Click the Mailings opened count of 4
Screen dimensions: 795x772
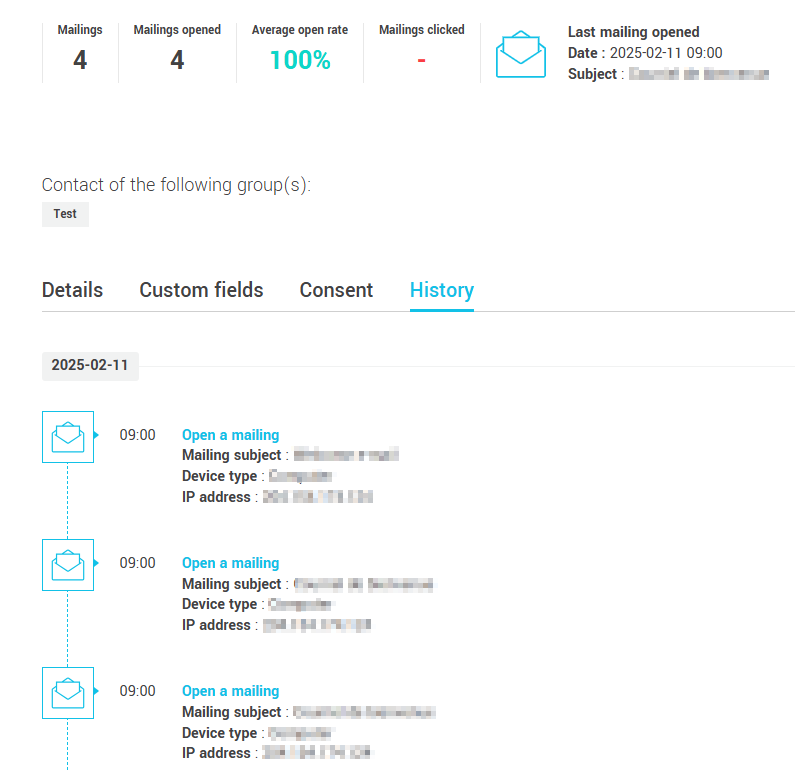(177, 60)
